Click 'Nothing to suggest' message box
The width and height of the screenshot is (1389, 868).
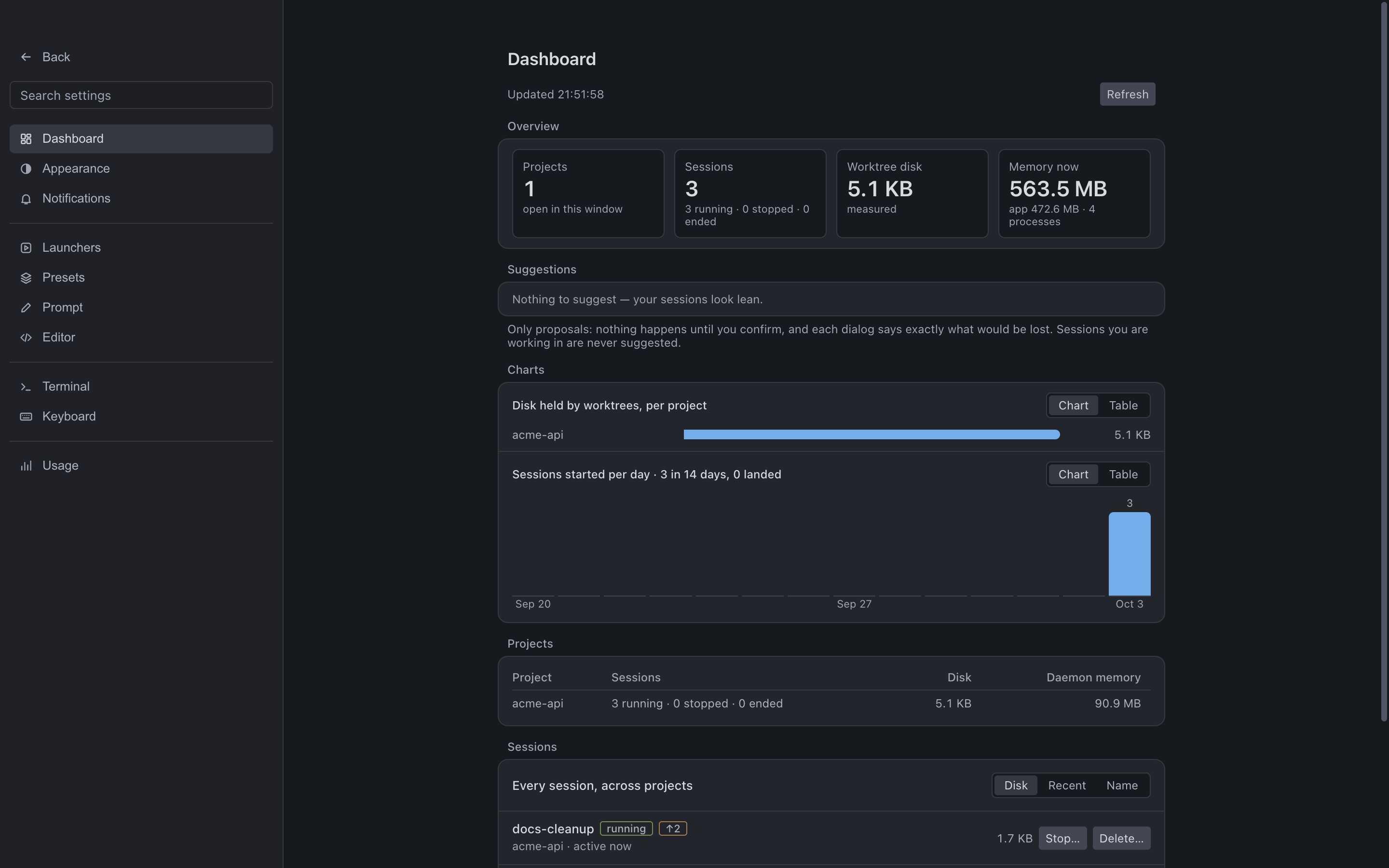click(831, 299)
